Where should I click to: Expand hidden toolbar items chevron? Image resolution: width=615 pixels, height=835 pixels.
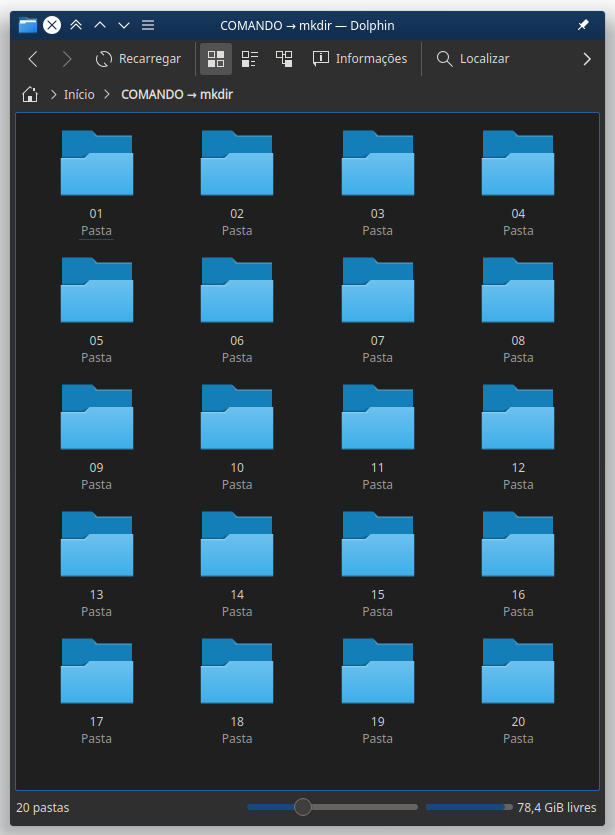(587, 59)
